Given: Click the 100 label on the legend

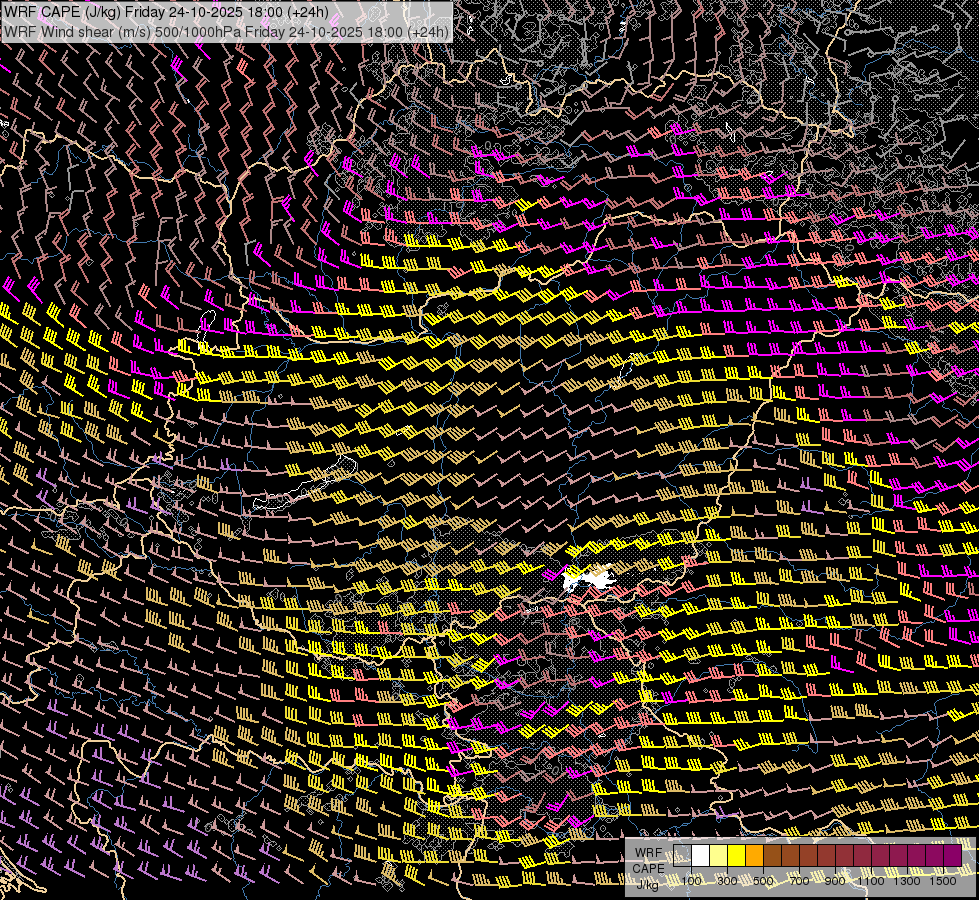Looking at the screenshot, I should [691, 881].
